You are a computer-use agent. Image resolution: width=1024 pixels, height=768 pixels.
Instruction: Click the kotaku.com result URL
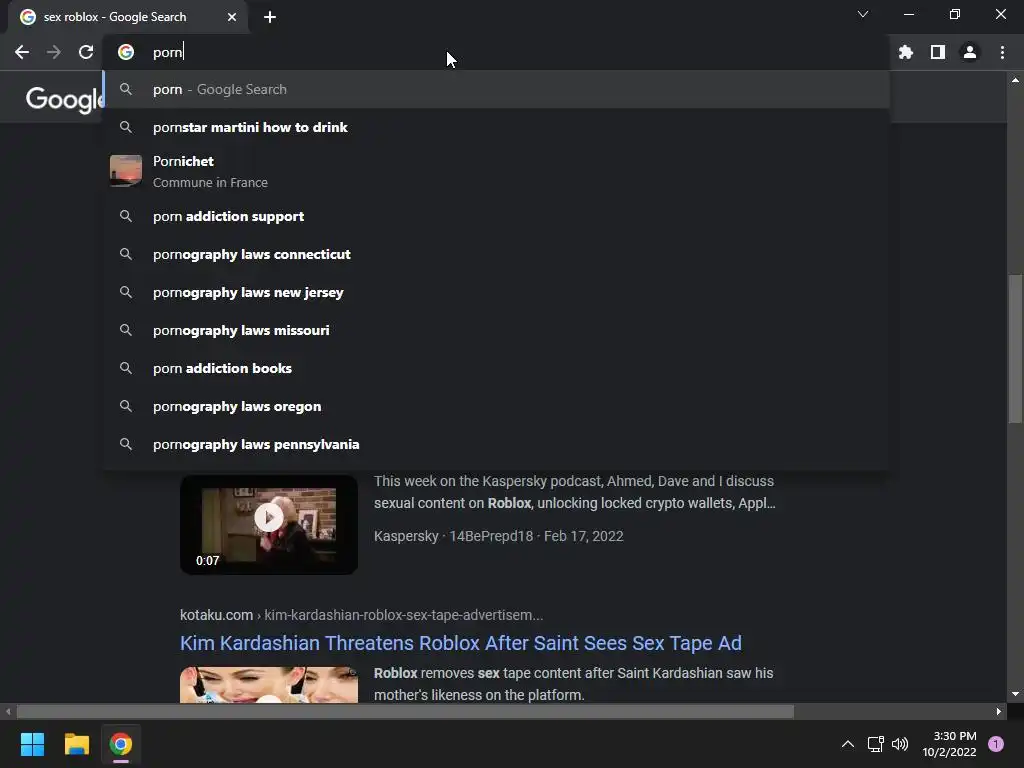(361, 615)
